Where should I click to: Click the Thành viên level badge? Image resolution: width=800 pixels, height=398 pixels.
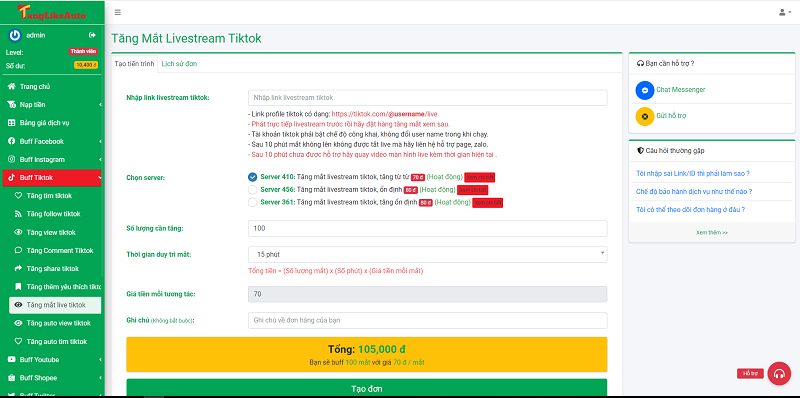pyautogui.click(x=83, y=52)
